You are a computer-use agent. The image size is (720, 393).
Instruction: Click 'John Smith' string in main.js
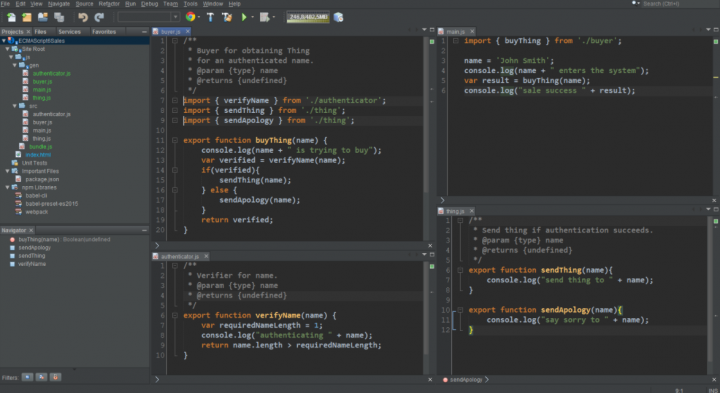click(523, 61)
